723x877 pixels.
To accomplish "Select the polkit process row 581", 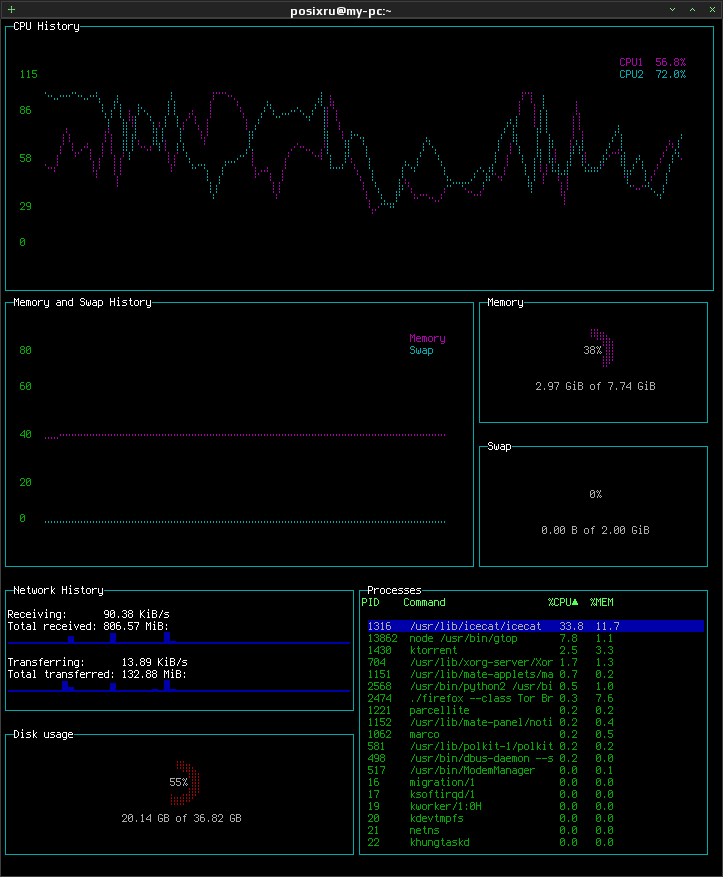I will point(535,746).
